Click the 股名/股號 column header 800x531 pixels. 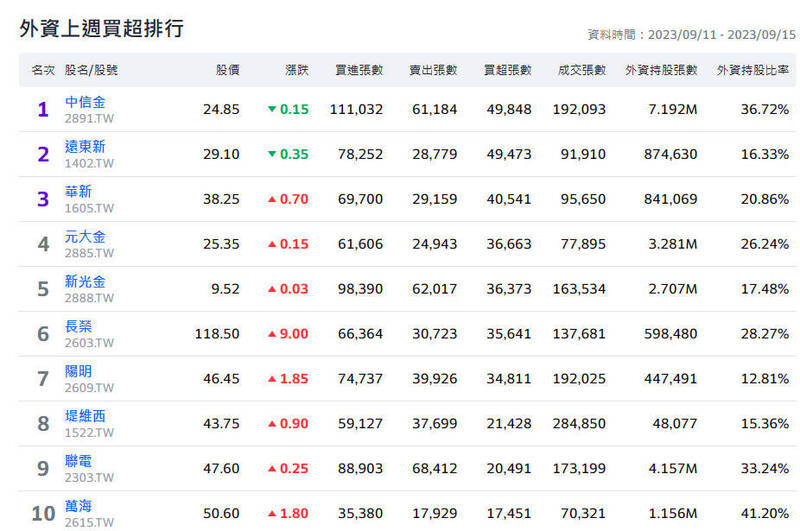91,70
